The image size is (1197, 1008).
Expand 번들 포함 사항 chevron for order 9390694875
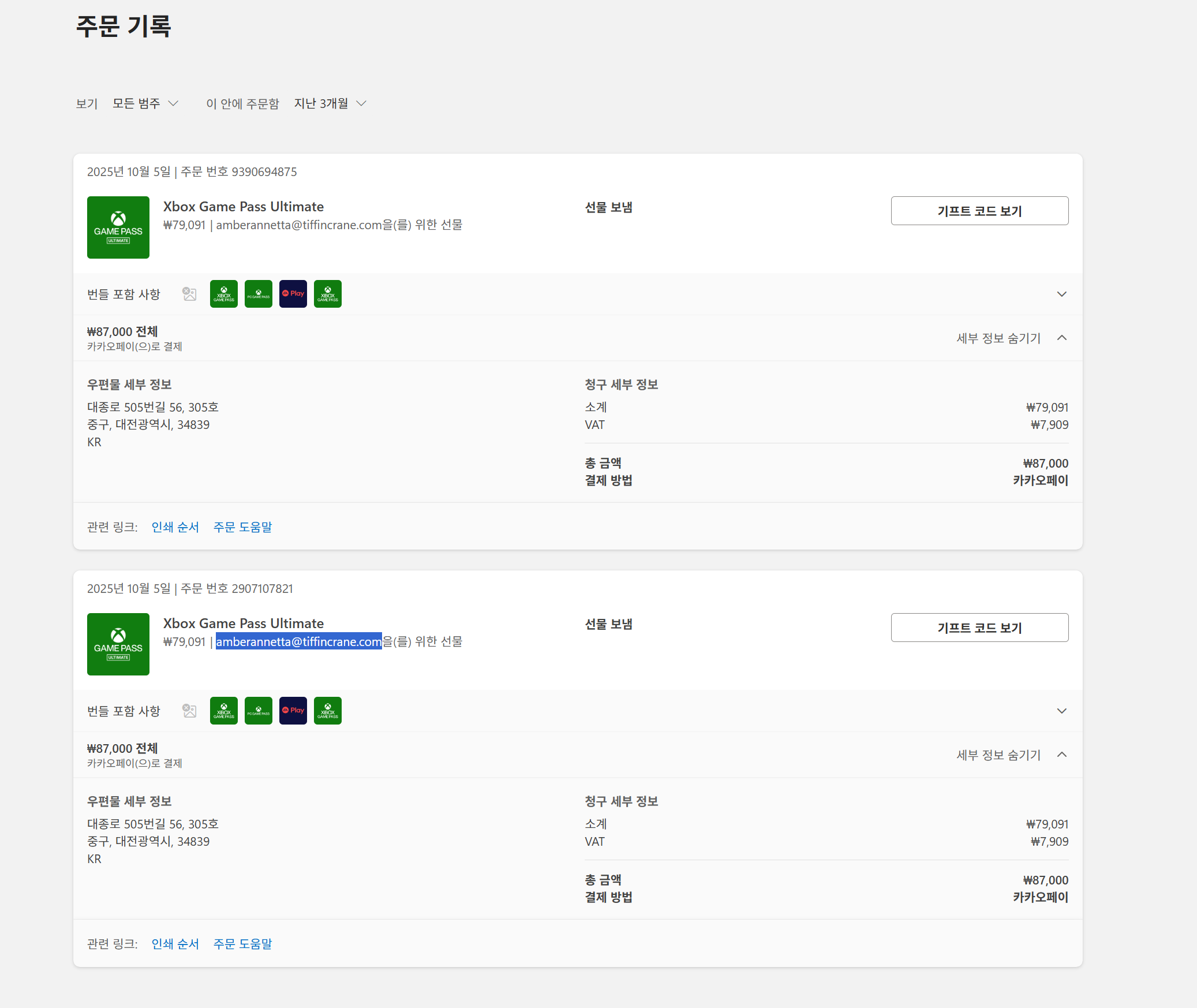(1061, 294)
